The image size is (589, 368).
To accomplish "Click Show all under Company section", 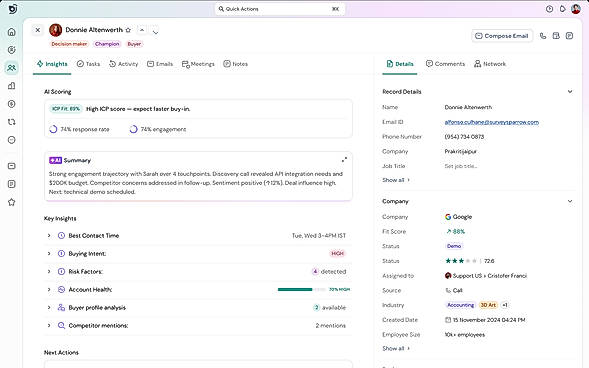I will [x=396, y=348].
